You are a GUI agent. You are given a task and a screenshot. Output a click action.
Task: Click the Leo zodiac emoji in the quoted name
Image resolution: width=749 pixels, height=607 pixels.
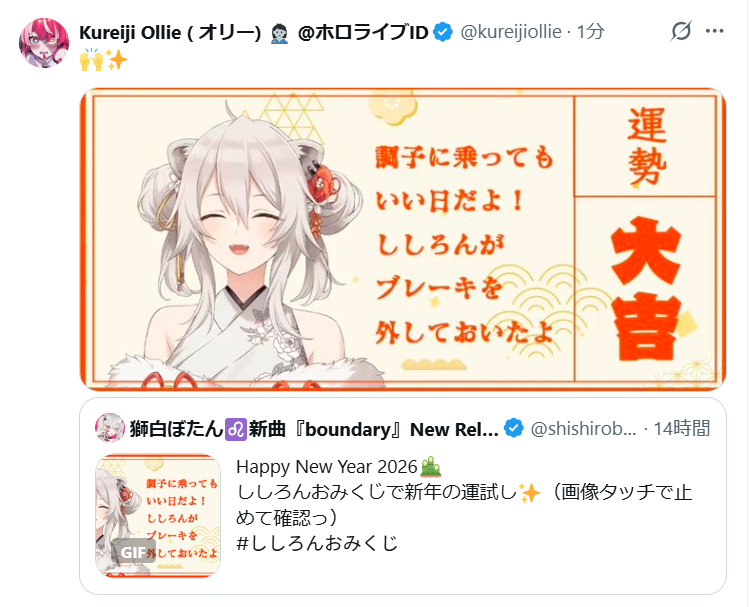[x=235, y=429]
